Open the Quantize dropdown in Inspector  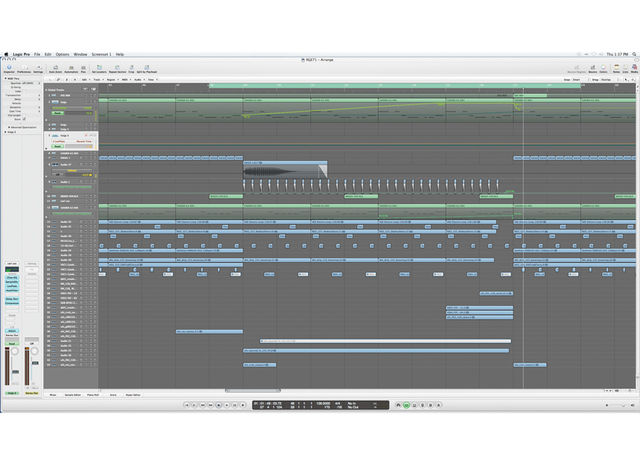tap(30, 83)
